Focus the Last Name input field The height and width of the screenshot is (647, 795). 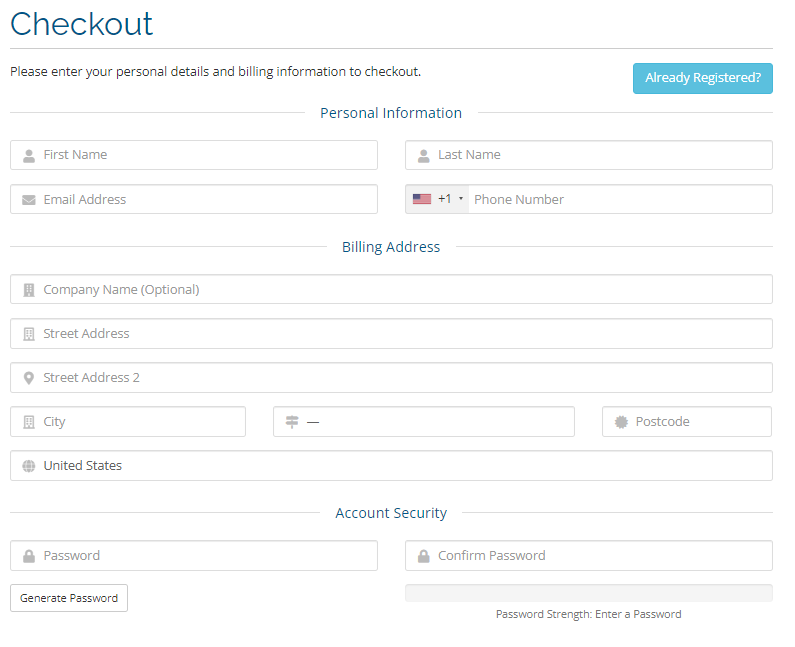tap(600, 155)
